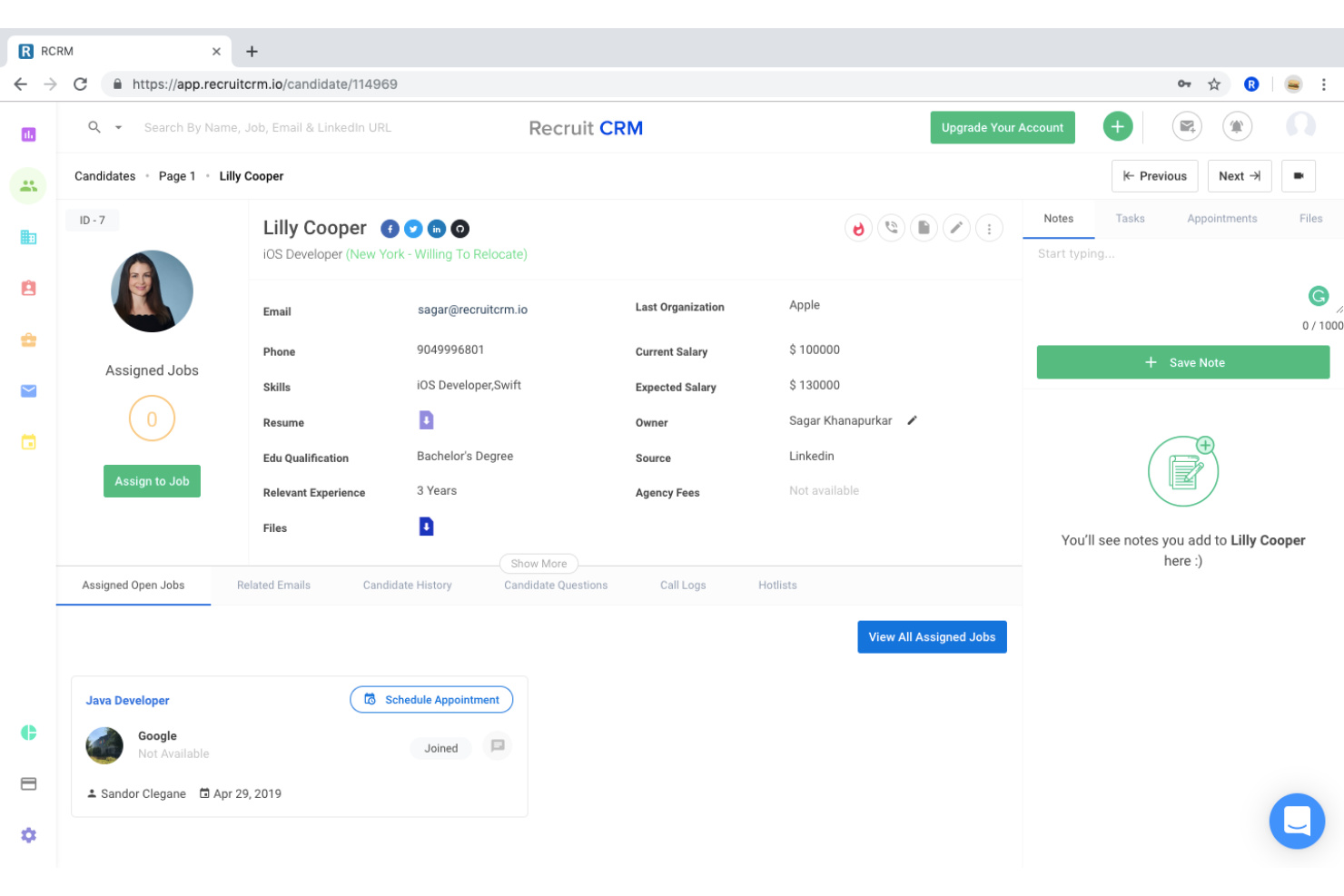
Task: Open the user profile avatar menu
Action: (x=1300, y=125)
